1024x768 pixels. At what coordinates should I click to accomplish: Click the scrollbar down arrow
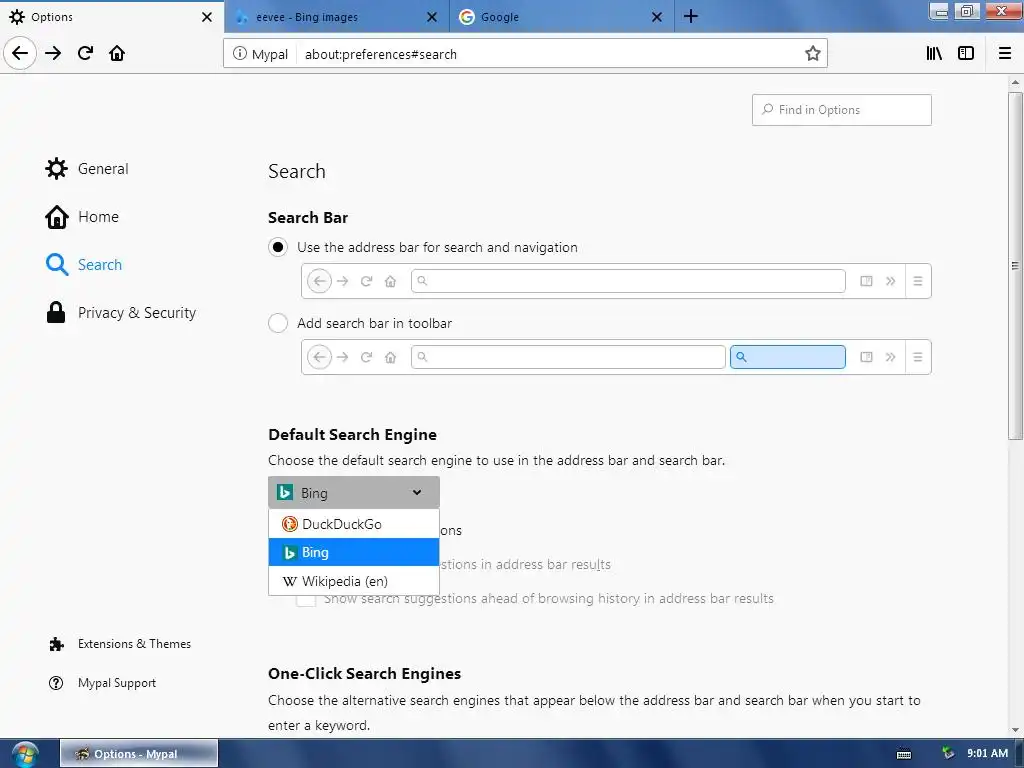tap(1015, 729)
